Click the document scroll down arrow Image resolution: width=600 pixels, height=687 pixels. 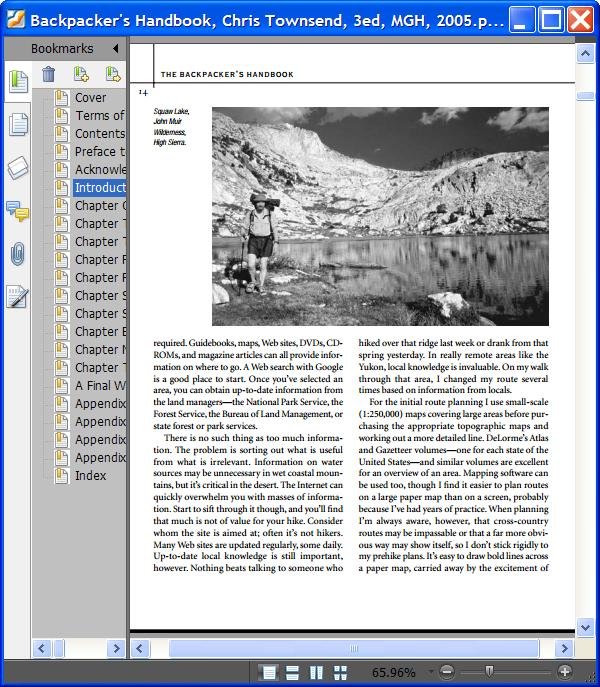point(585,627)
